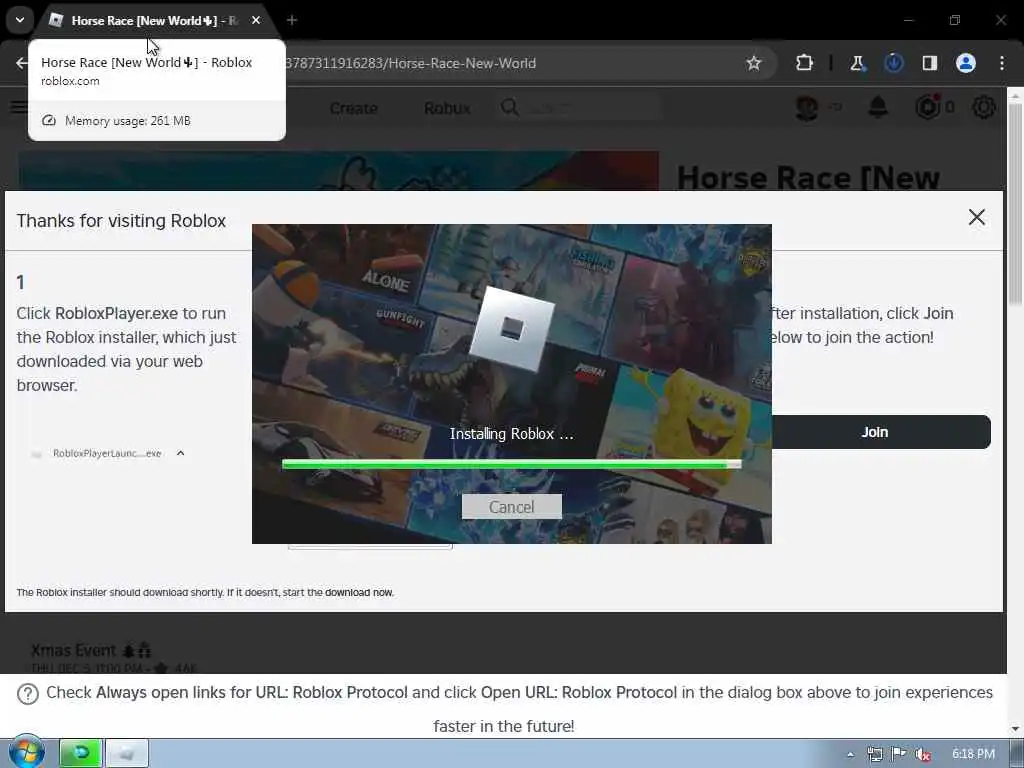The image size is (1024, 768).
Task: Open the Extensions puzzle icon
Action: [804, 63]
